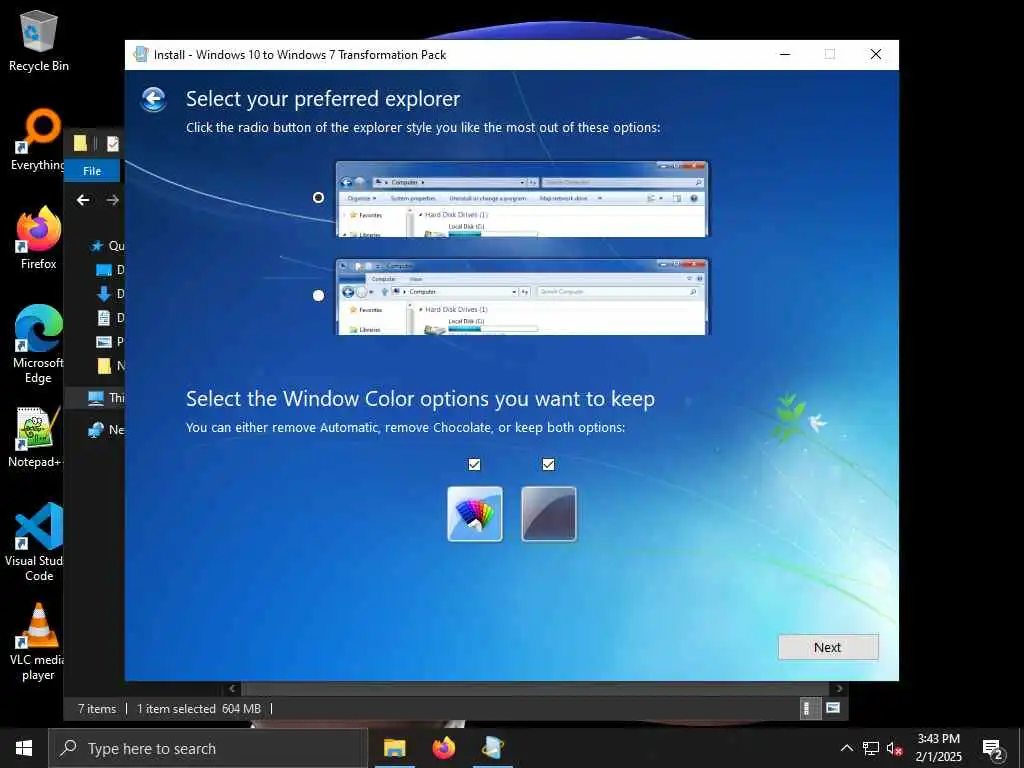
Task: Open the Firefox desktop shortcut
Action: [39, 239]
